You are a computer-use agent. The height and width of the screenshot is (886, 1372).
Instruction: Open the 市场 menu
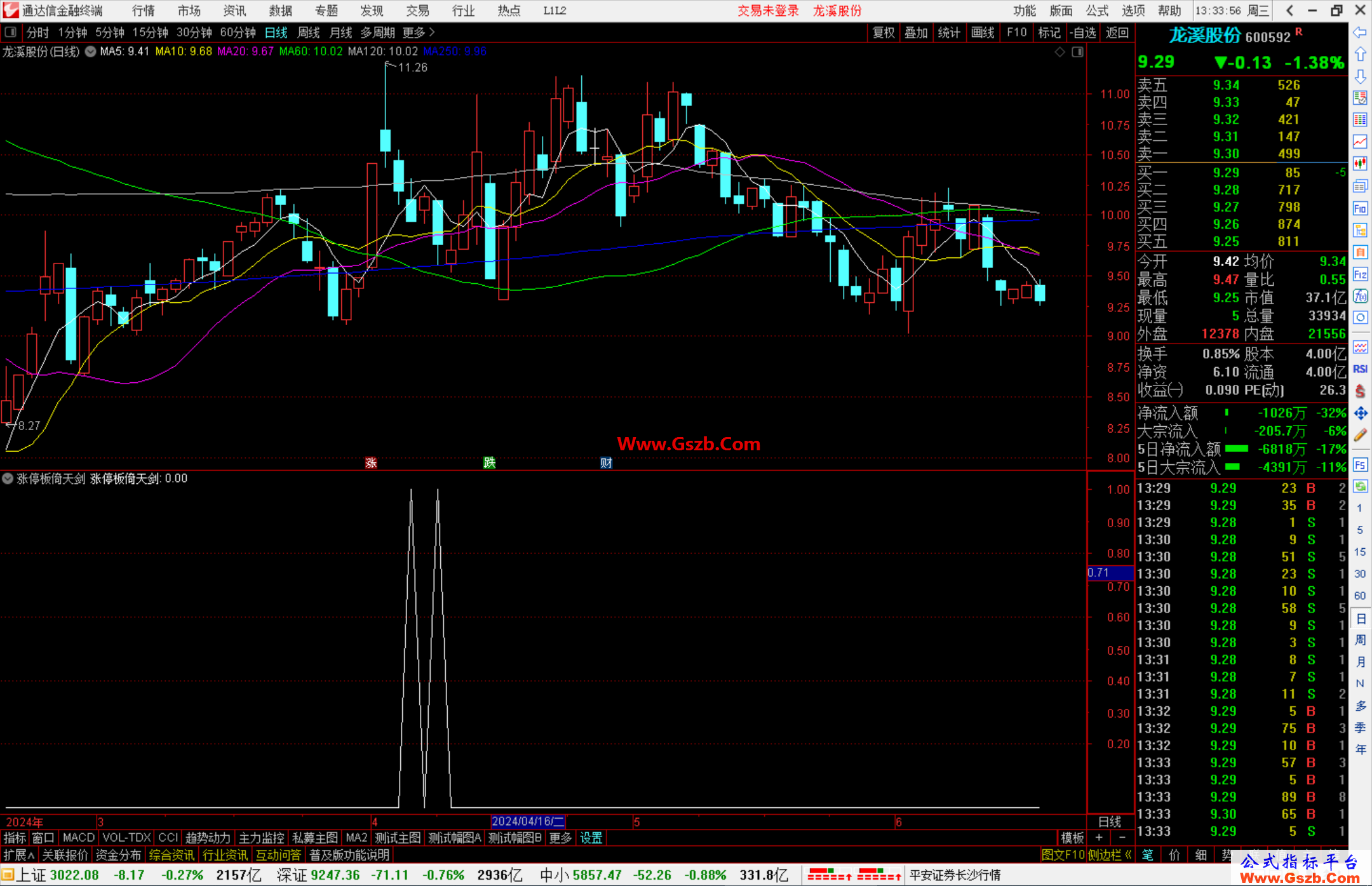(189, 11)
